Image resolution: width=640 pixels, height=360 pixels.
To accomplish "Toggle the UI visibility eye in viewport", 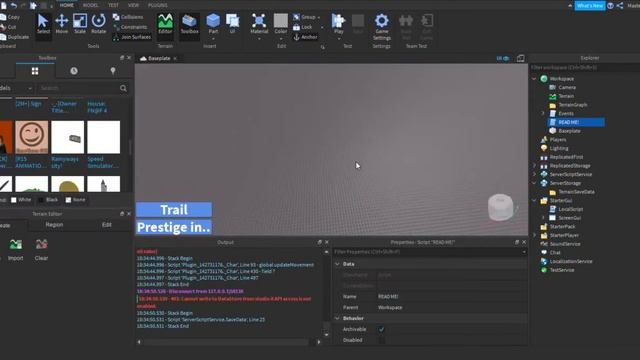I will tap(503, 58).
